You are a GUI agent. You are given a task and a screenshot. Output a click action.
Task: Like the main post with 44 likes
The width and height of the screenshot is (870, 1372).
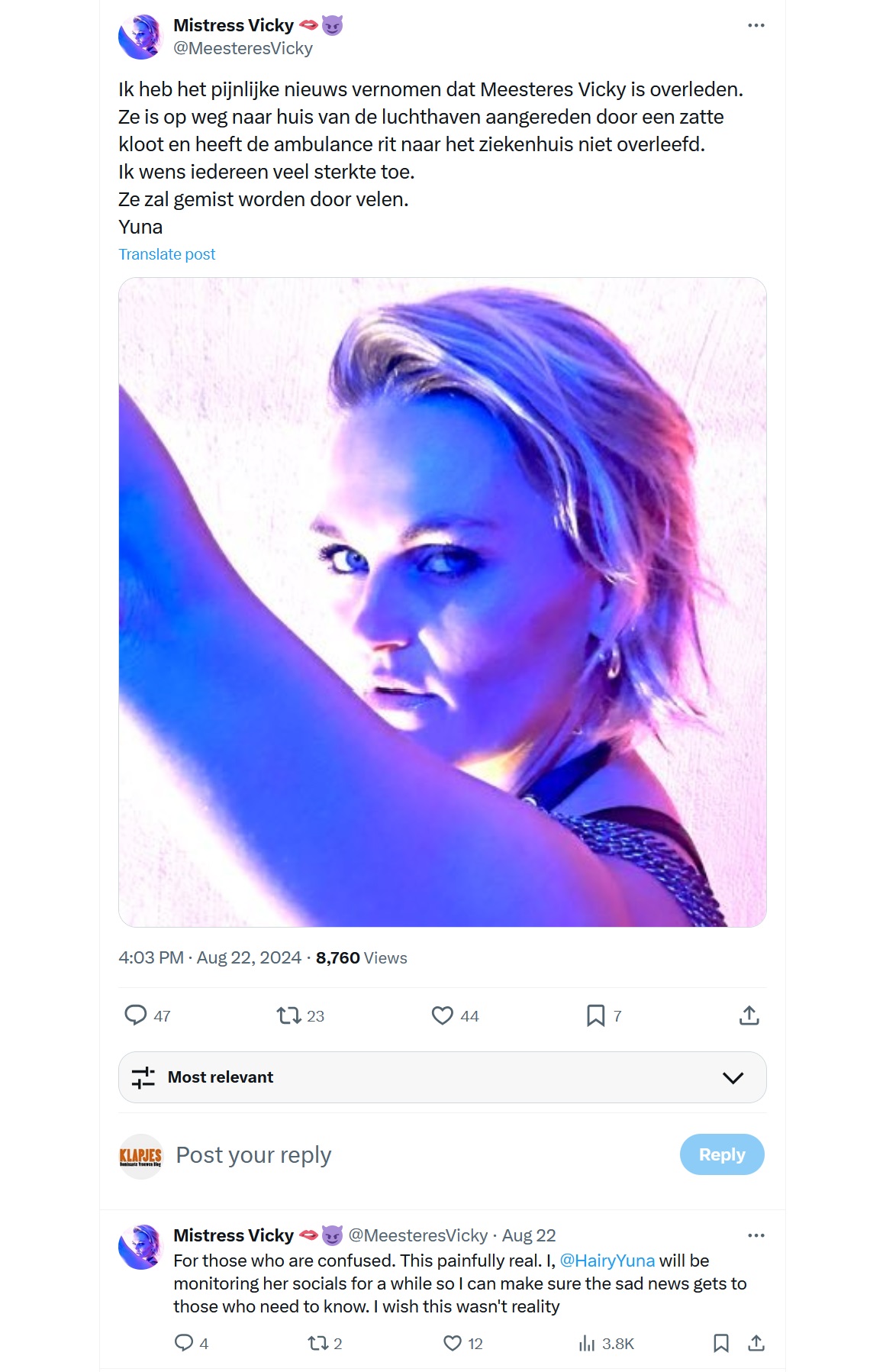pyautogui.click(x=443, y=1015)
